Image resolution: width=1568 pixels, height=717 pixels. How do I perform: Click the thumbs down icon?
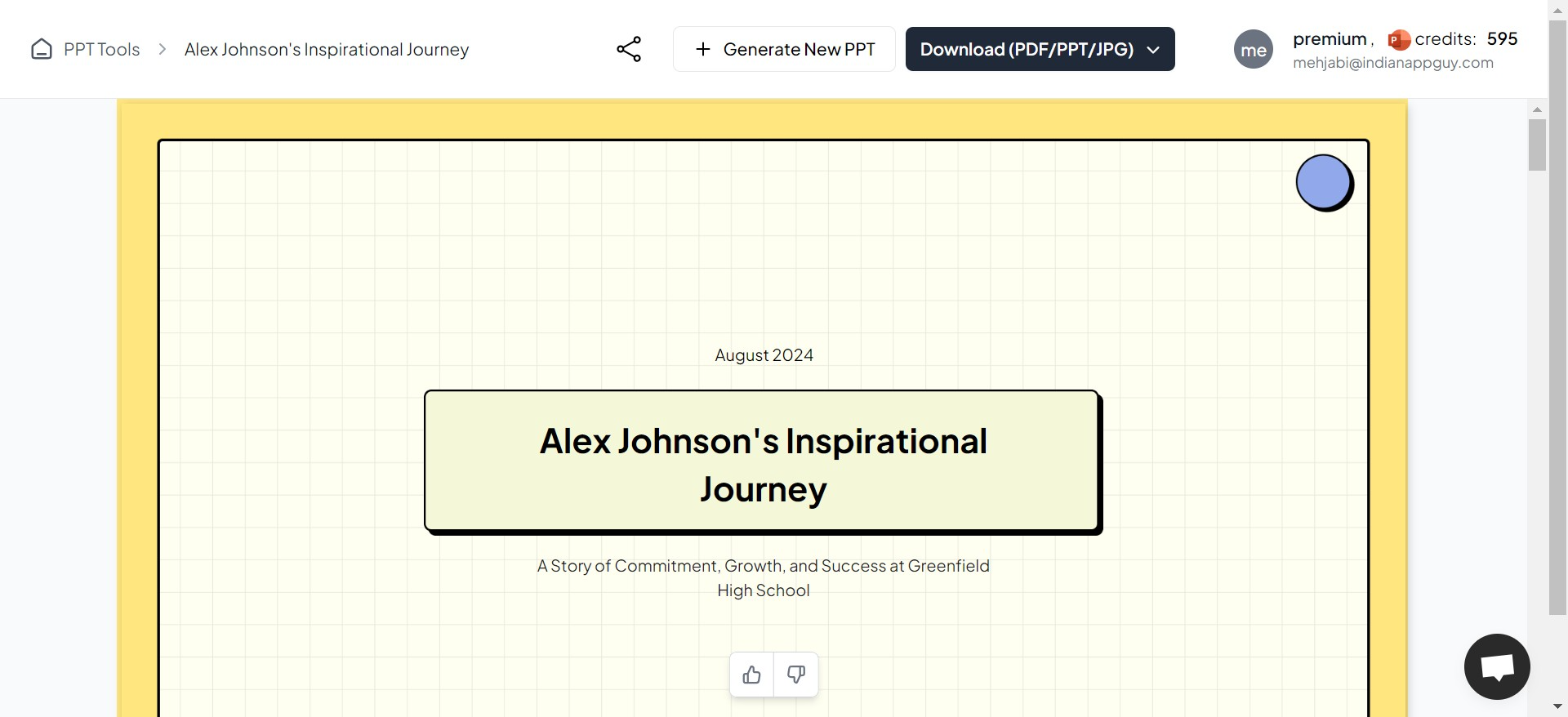pos(796,675)
